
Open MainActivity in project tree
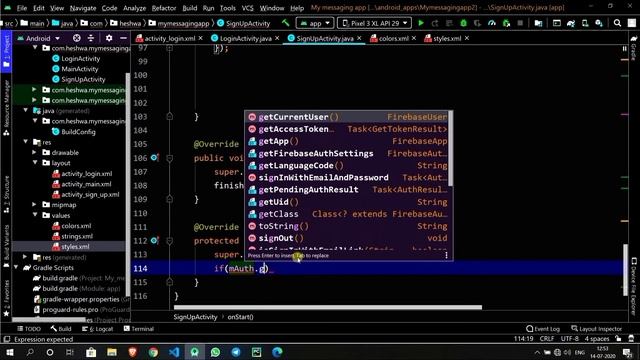click(80, 69)
